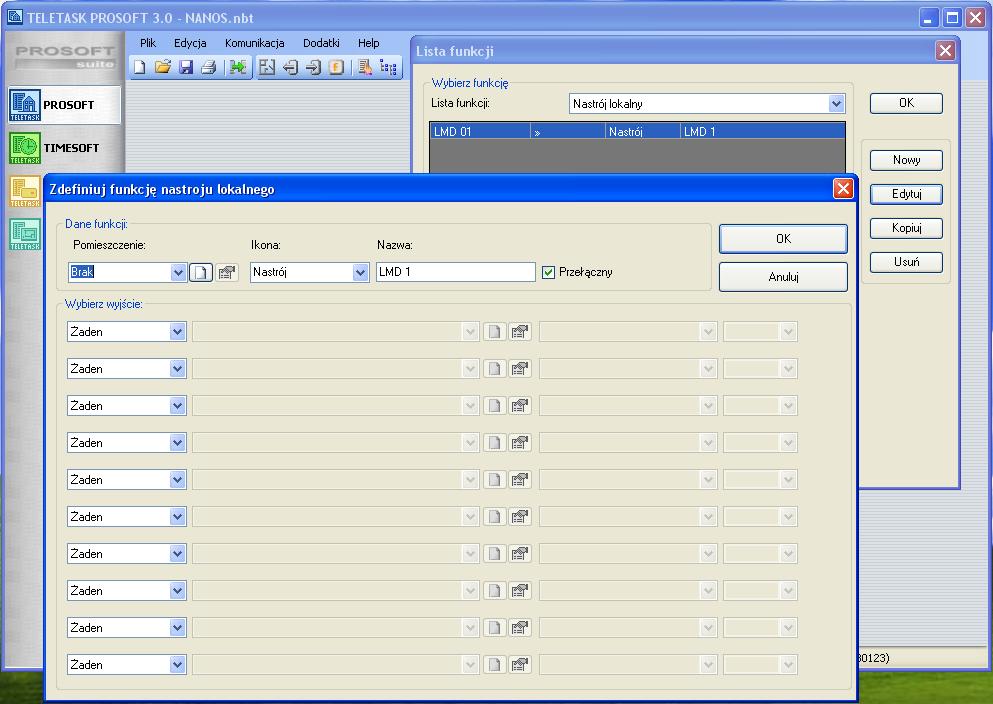Select LMD 01 row in function list
The image size is (993, 704).
pos(637,131)
